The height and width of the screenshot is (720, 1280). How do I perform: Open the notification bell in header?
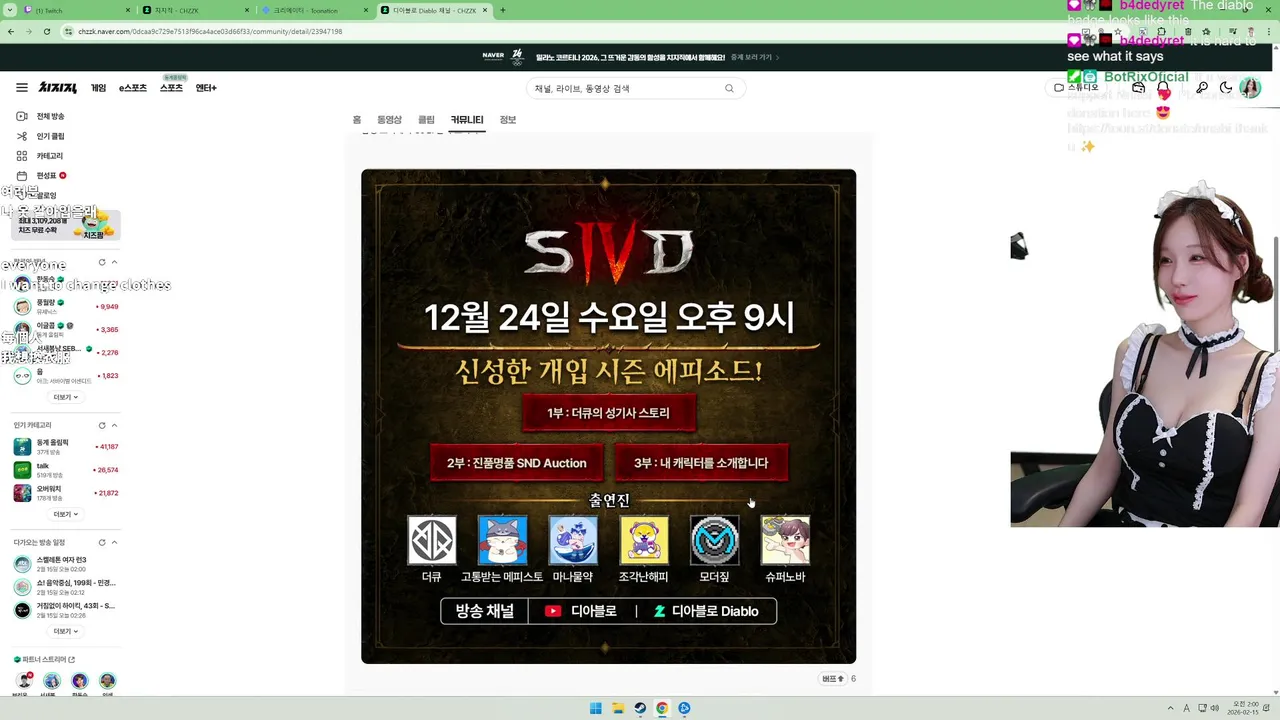(x=1164, y=88)
